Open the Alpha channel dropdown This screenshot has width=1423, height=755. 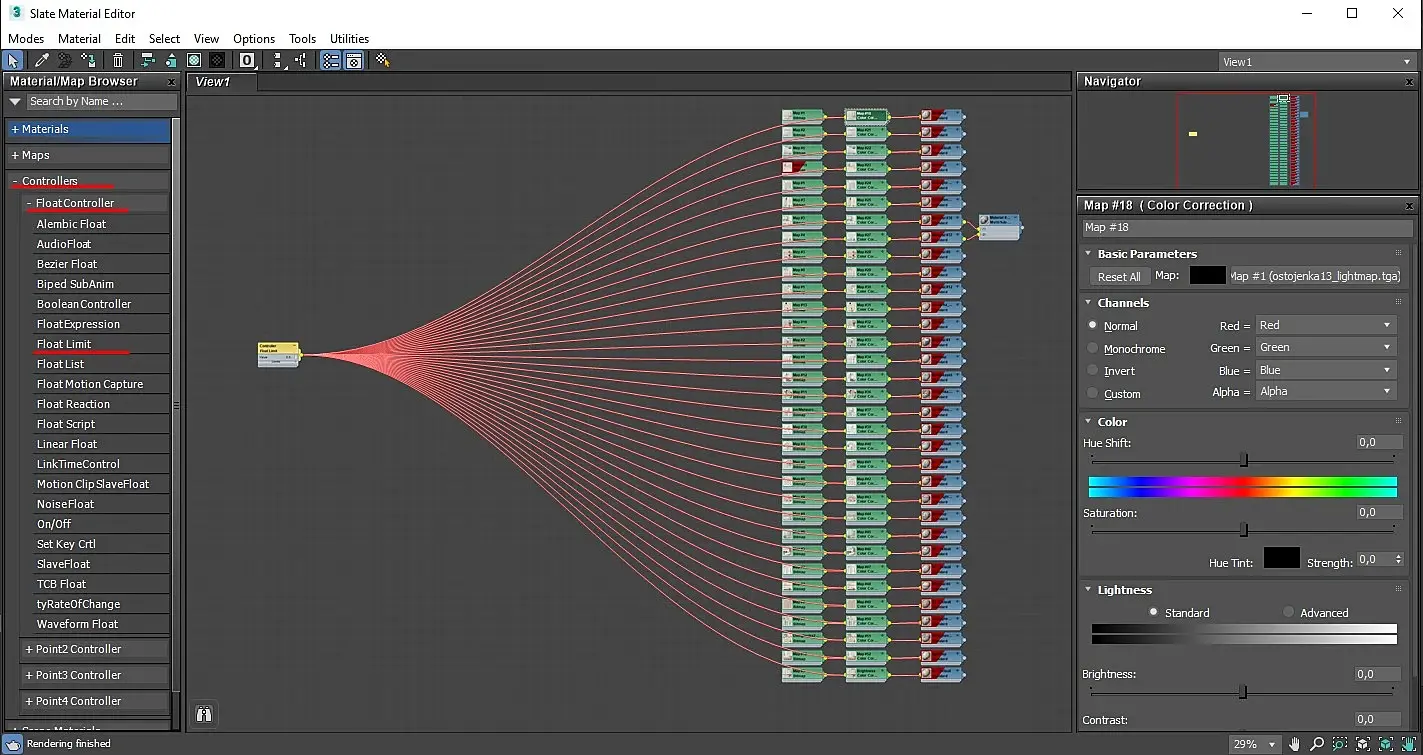click(1325, 392)
